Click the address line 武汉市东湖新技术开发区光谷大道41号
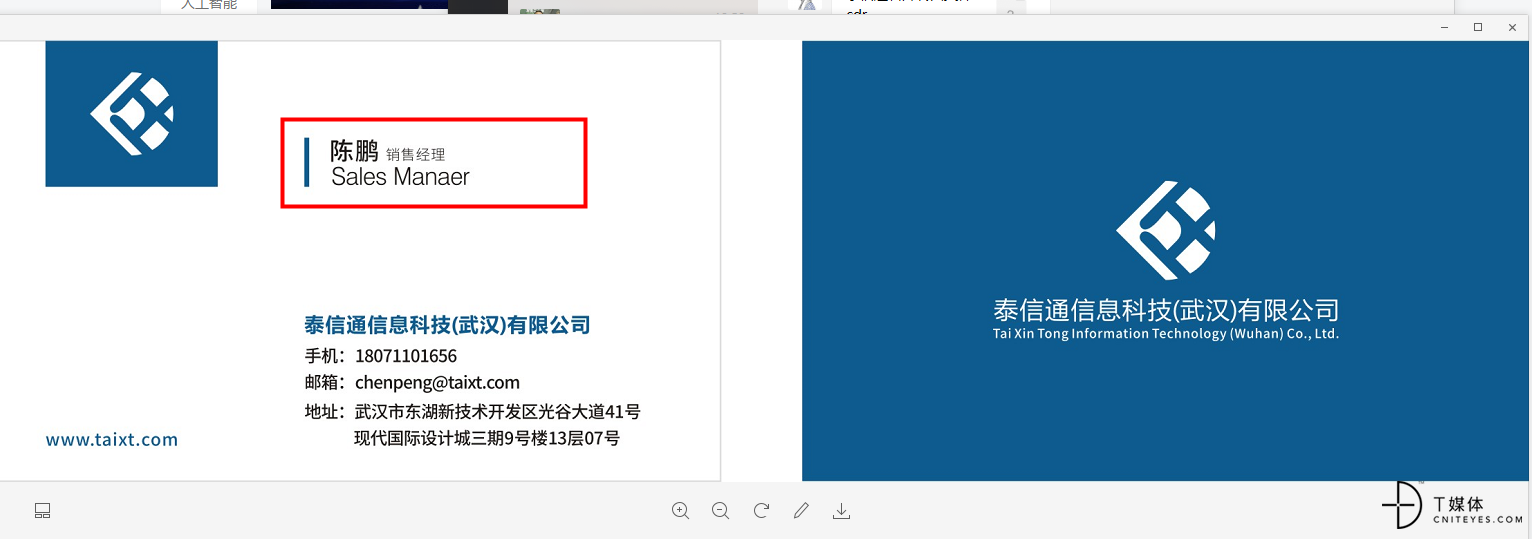 pos(498,411)
